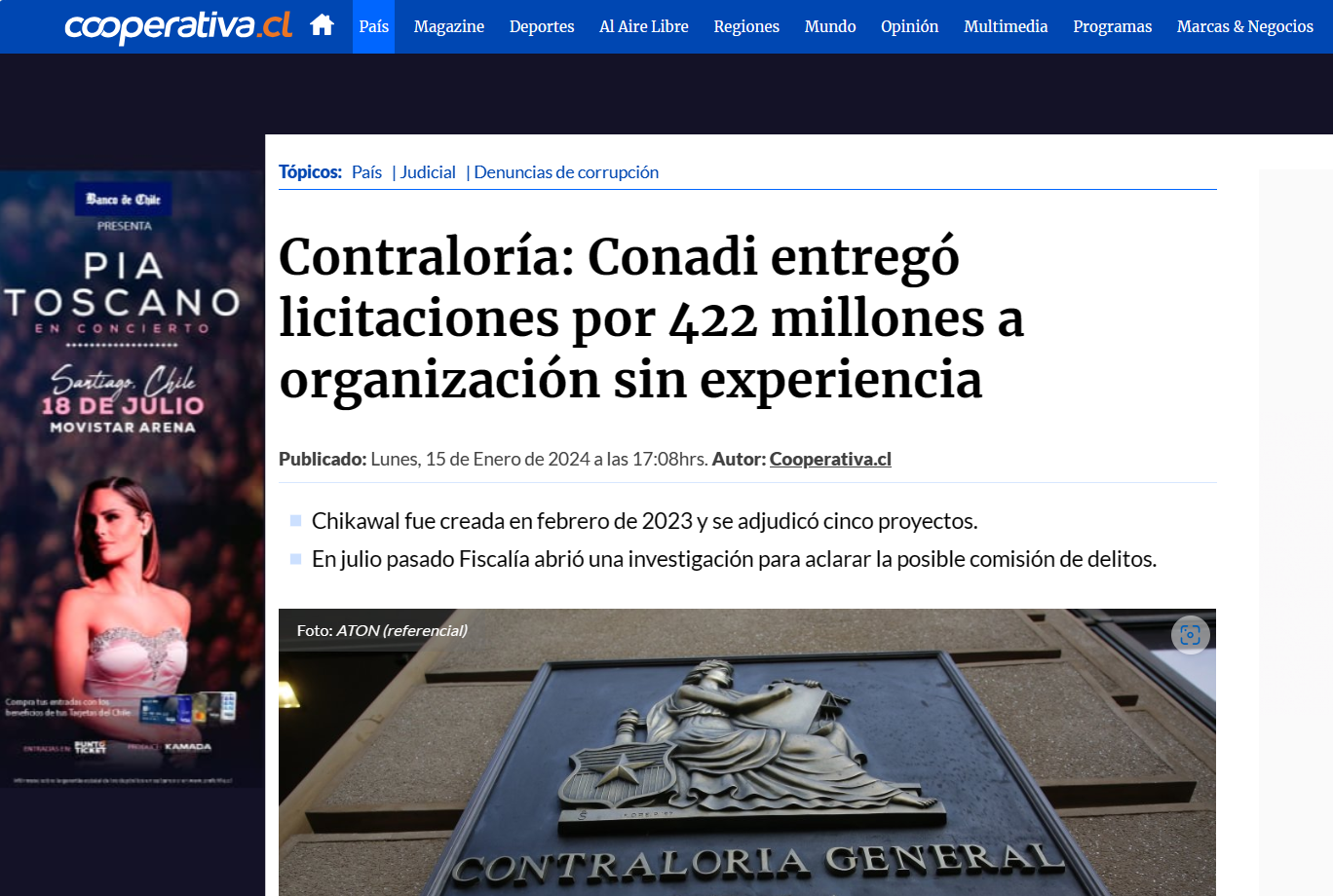Viewport: 1333px width, 896px height.
Task: Go to the home icon
Action: pyautogui.click(x=323, y=25)
